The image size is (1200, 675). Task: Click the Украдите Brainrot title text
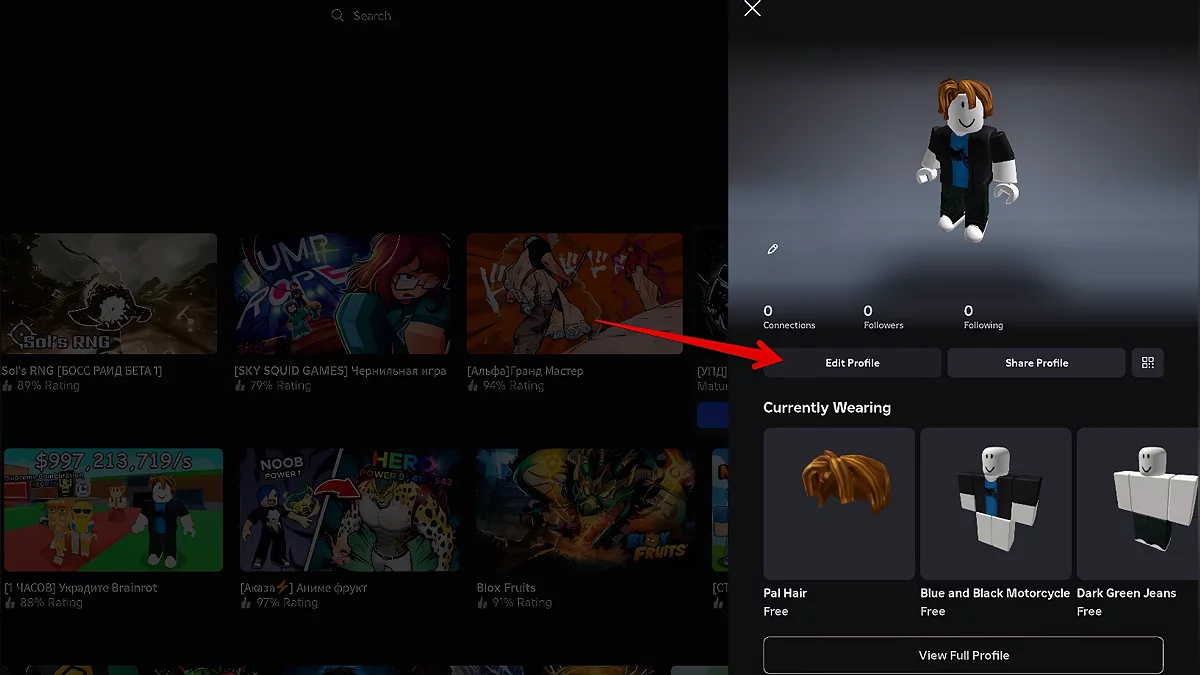(x=81, y=588)
